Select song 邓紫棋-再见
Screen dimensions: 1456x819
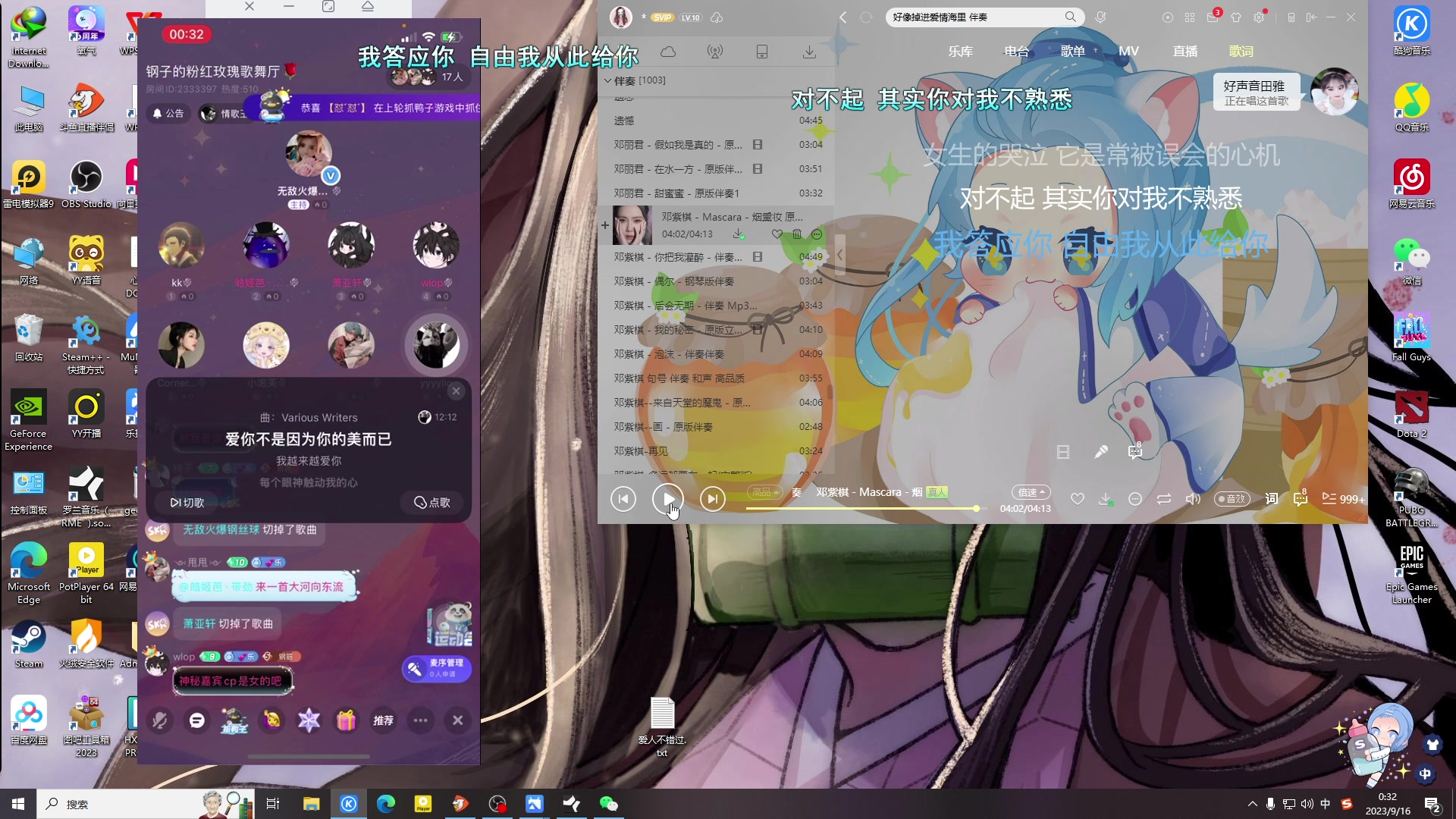[717, 450]
